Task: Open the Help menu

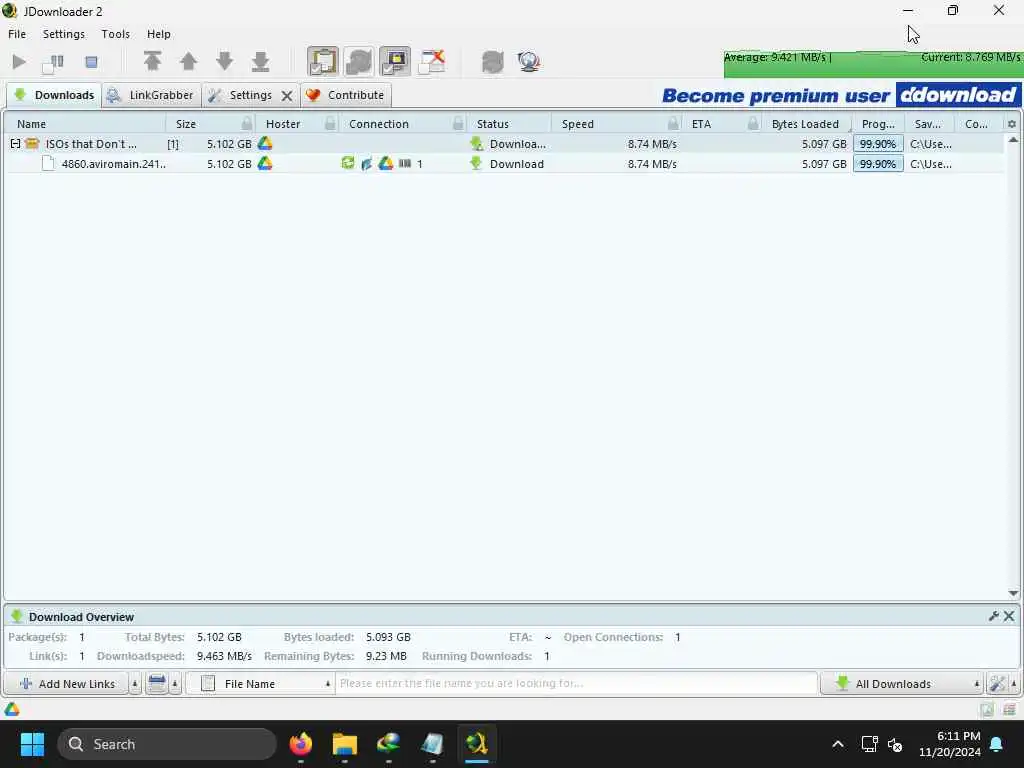Action: point(159,34)
